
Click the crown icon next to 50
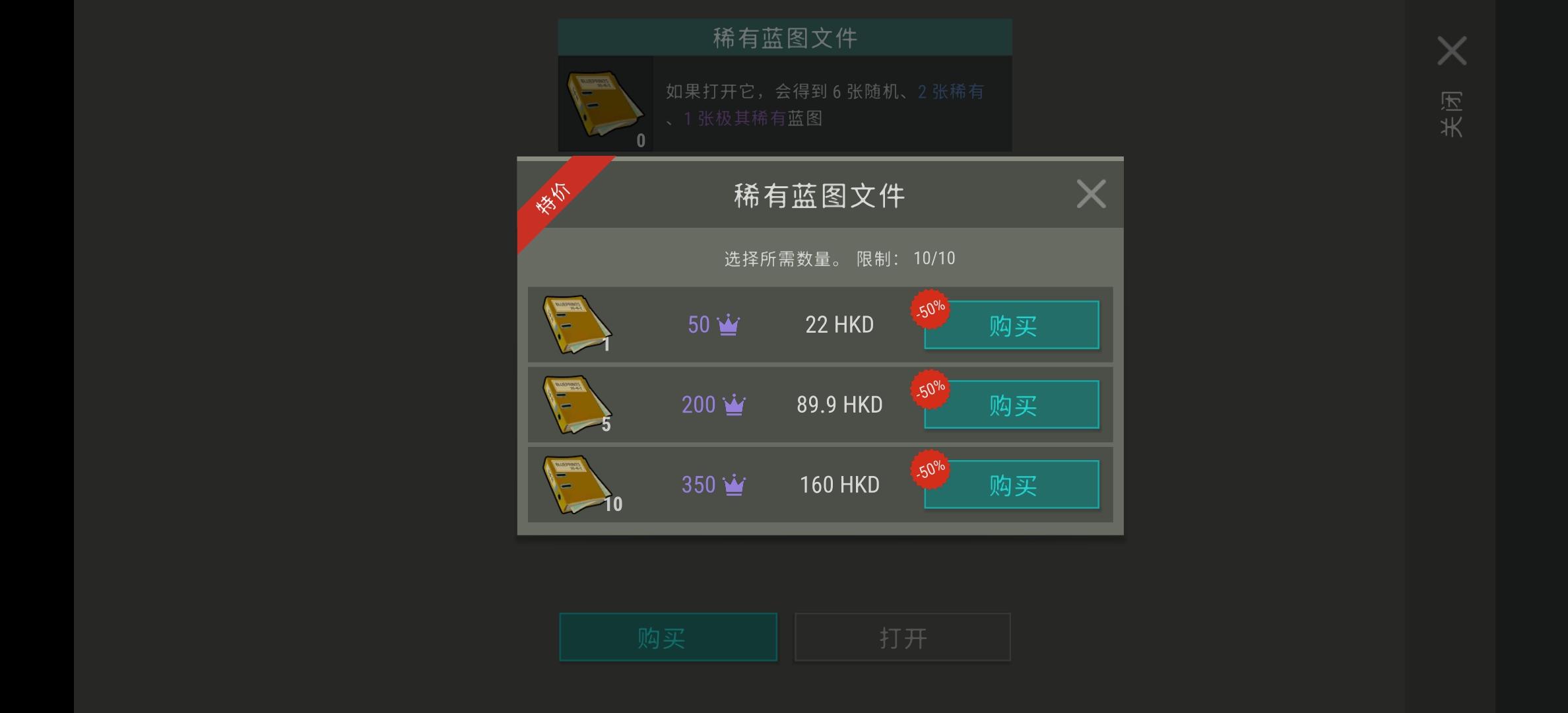(x=729, y=325)
